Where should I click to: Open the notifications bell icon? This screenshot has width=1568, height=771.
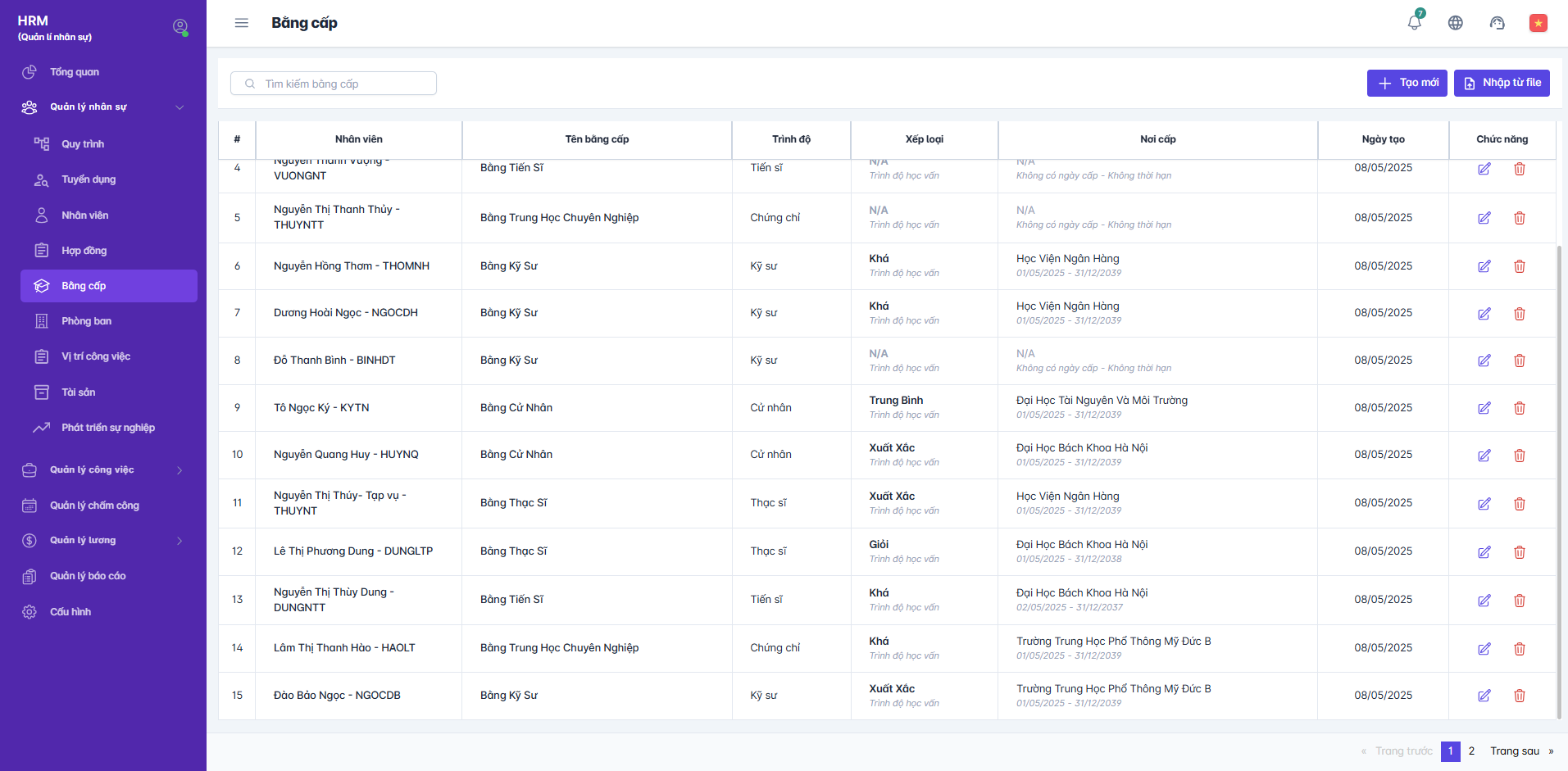pyautogui.click(x=1414, y=23)
